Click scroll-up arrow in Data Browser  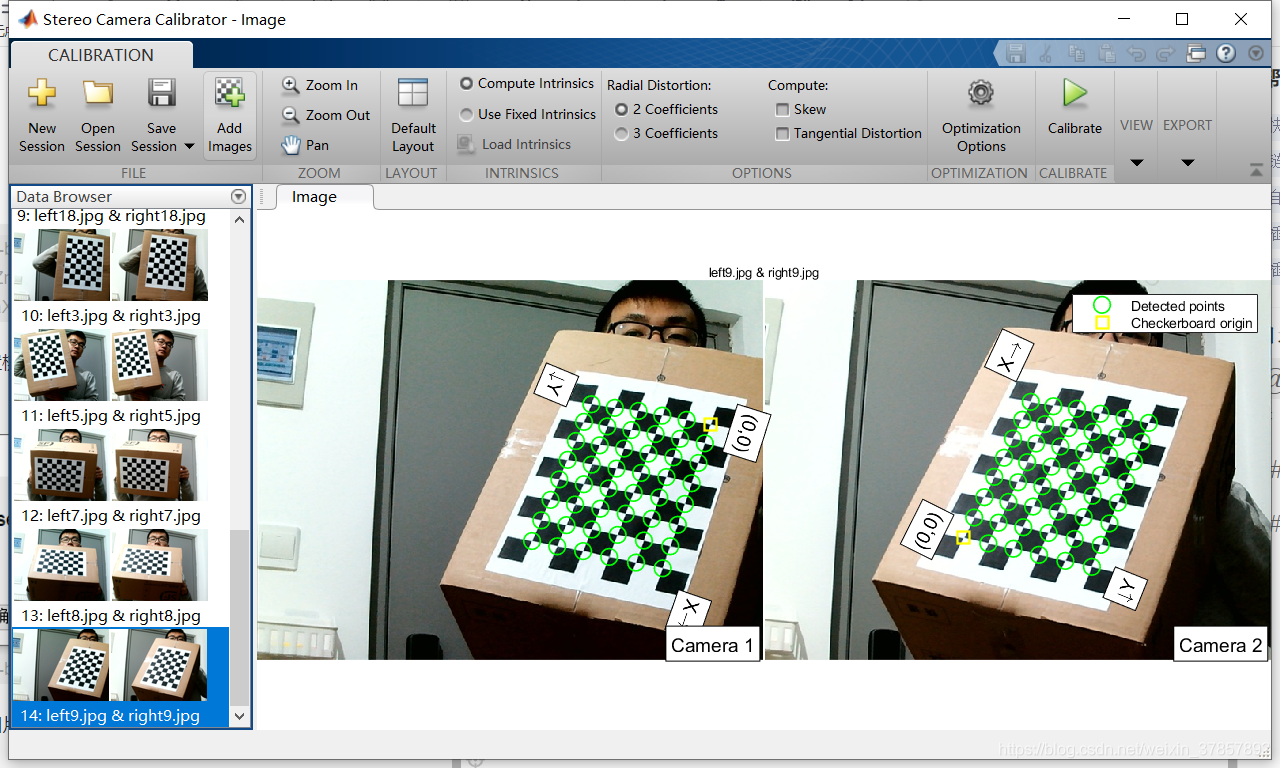[239, 219]
